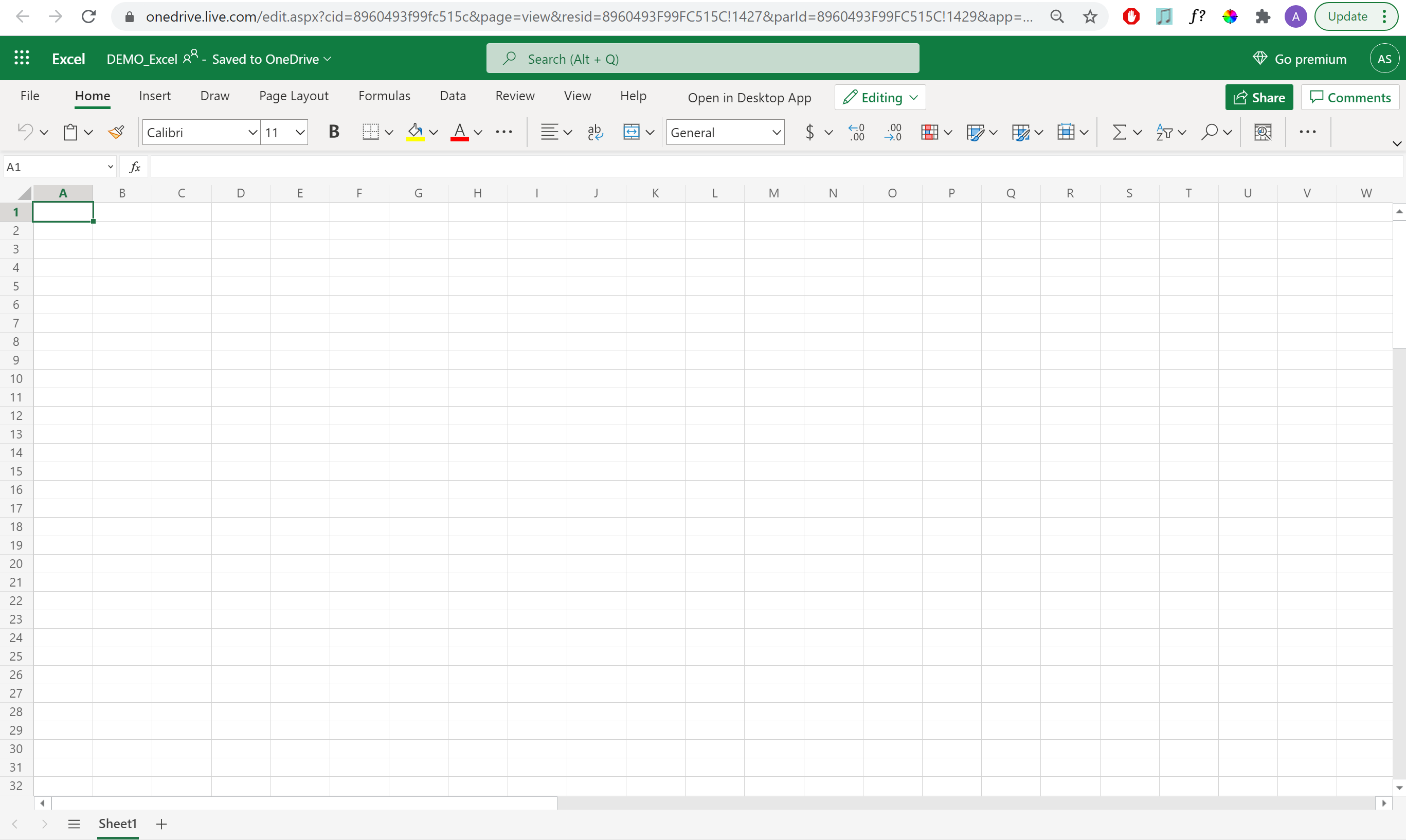The width and height of the screenshot is (1406, 840).
Task: Bookmark page with the star icon
Action: (x=1090, y=16)
